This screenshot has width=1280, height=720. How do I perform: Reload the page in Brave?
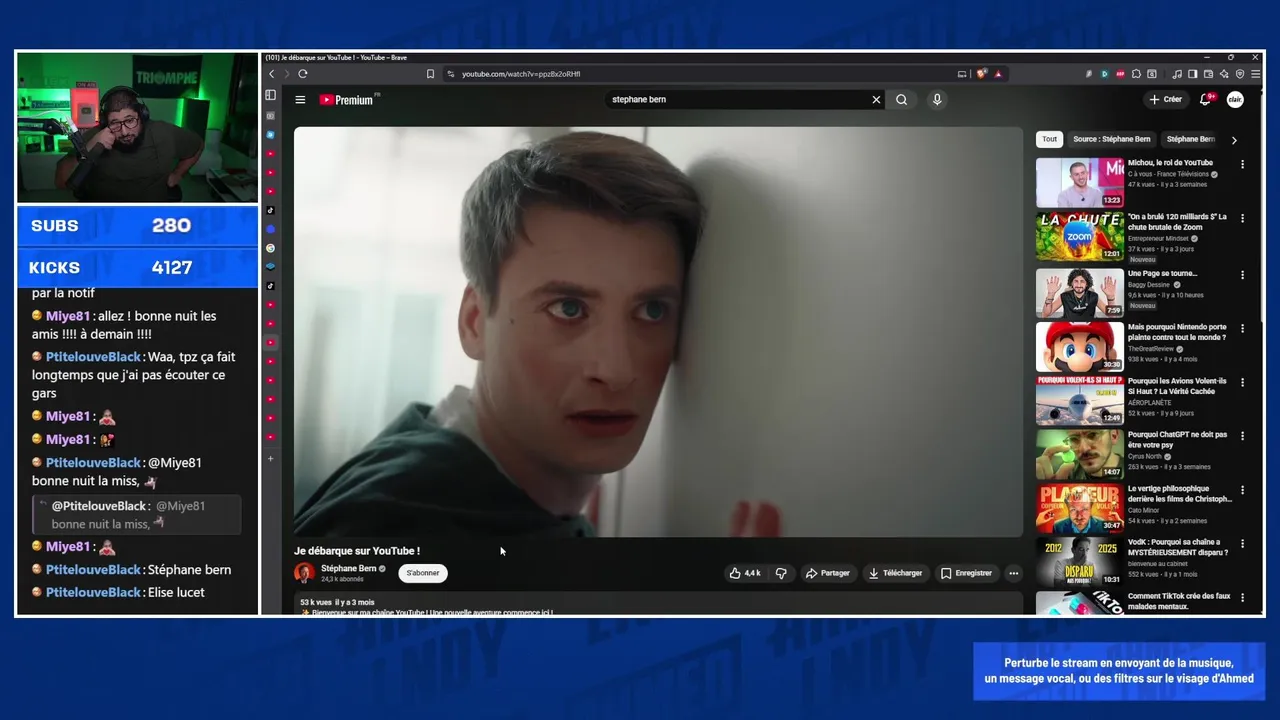tap(302, 74)
